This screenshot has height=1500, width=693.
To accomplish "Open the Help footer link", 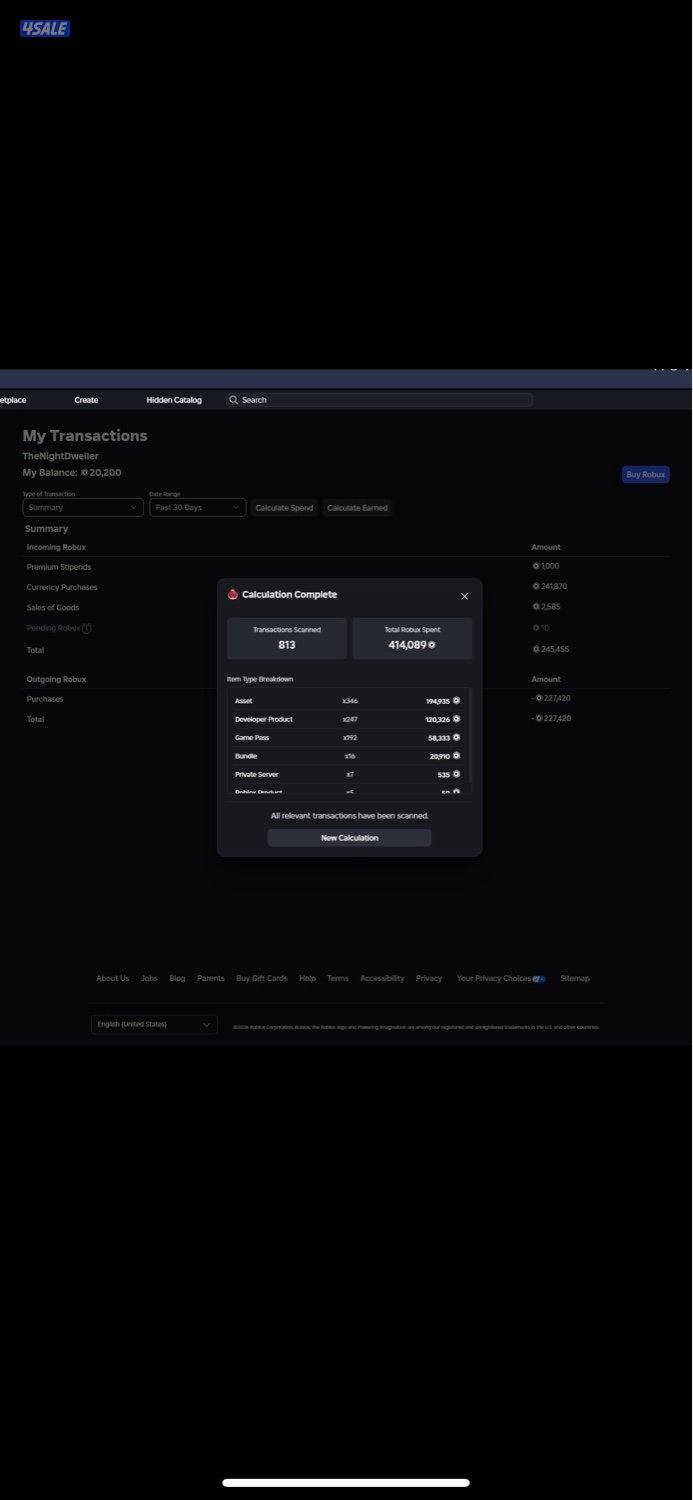I will pos(307,979).
